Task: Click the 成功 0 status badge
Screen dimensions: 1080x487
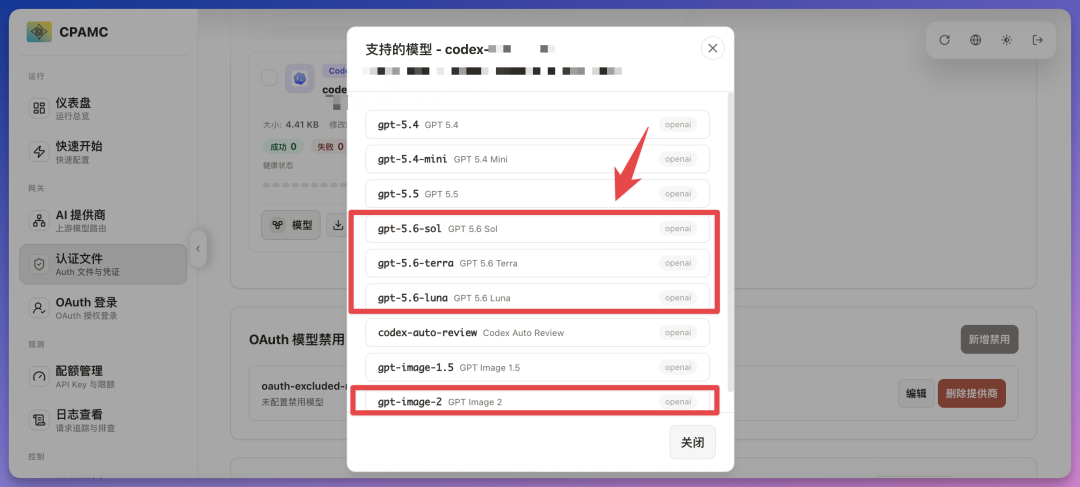Action: click(x=283, y=147)
